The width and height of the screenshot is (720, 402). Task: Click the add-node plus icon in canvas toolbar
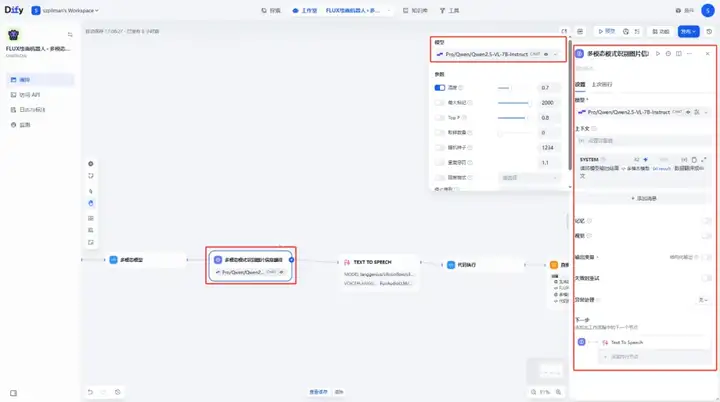[91, 164]
